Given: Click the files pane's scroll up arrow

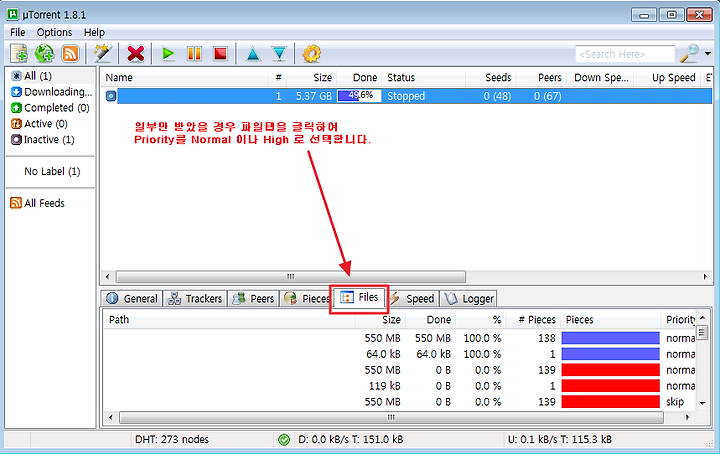Looking at the screenshot, I should [702, 318].
